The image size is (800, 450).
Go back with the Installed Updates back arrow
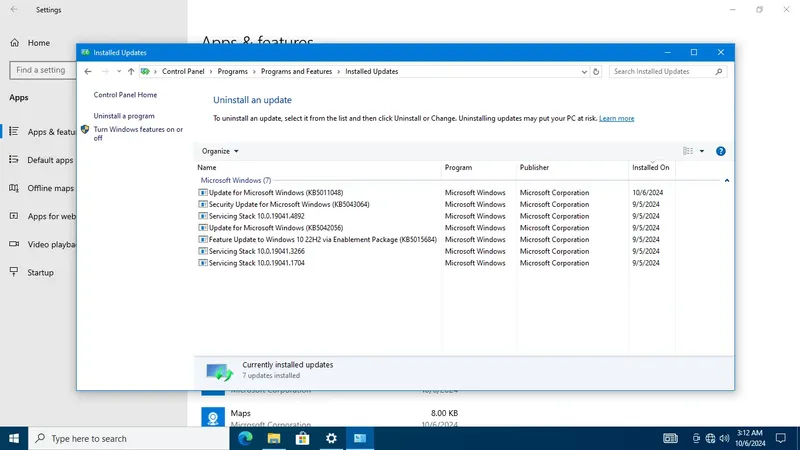pos(88,71)
